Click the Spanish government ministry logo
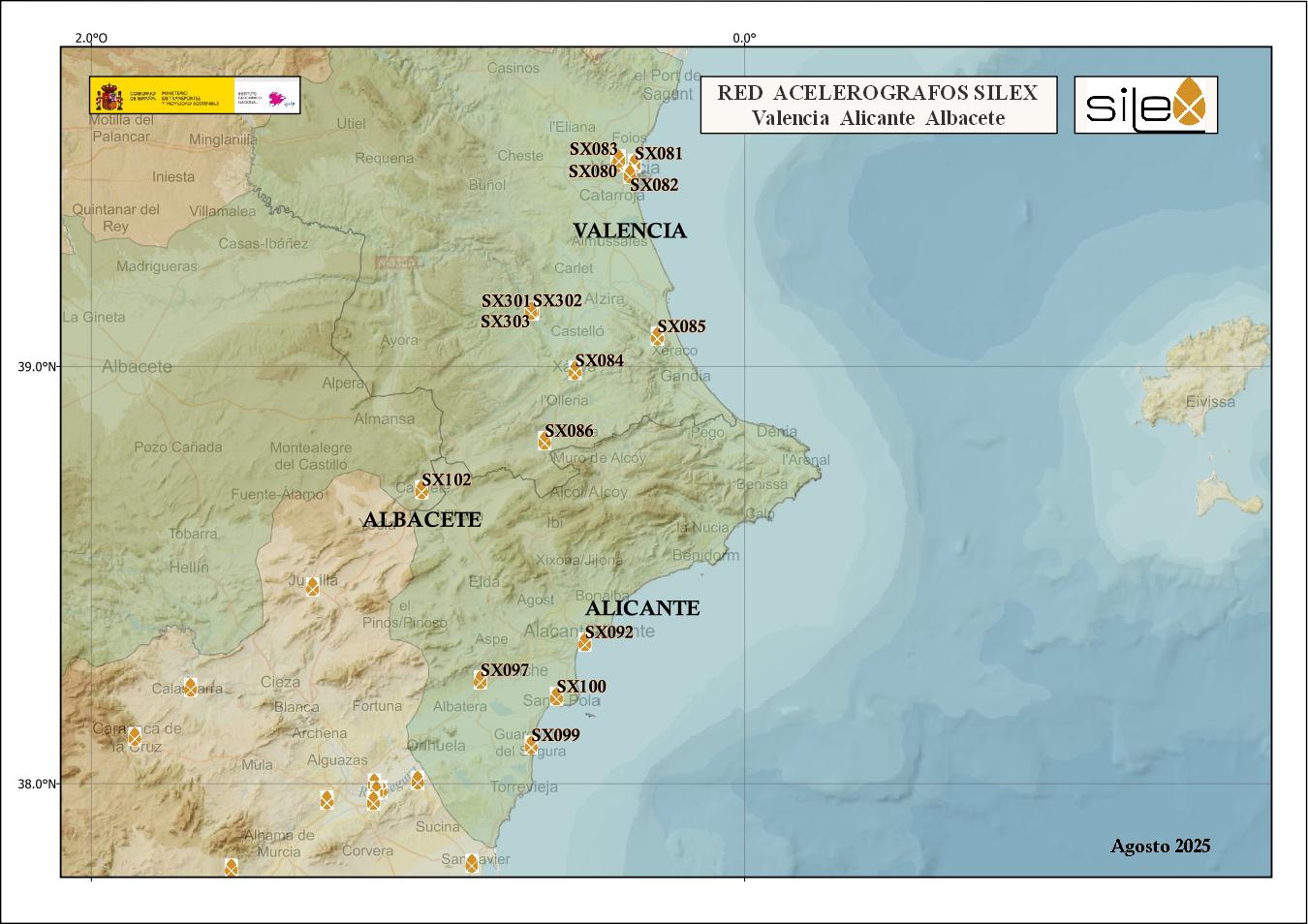The width and height of the screenshot is (1308, 924). pos(195,96)
